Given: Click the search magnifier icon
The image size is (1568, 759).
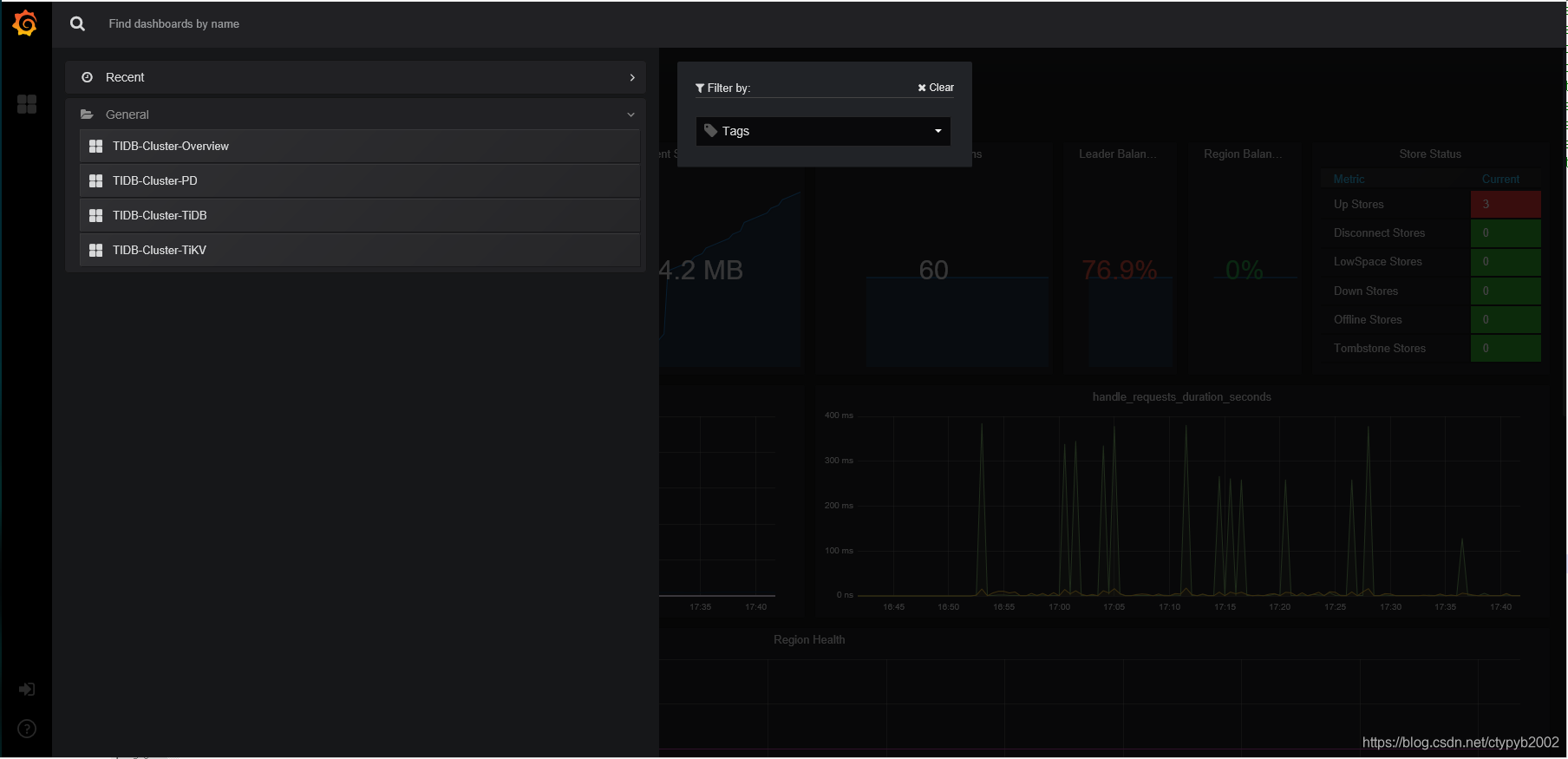Looking at the screenshot, I should (x=77, y=24).
